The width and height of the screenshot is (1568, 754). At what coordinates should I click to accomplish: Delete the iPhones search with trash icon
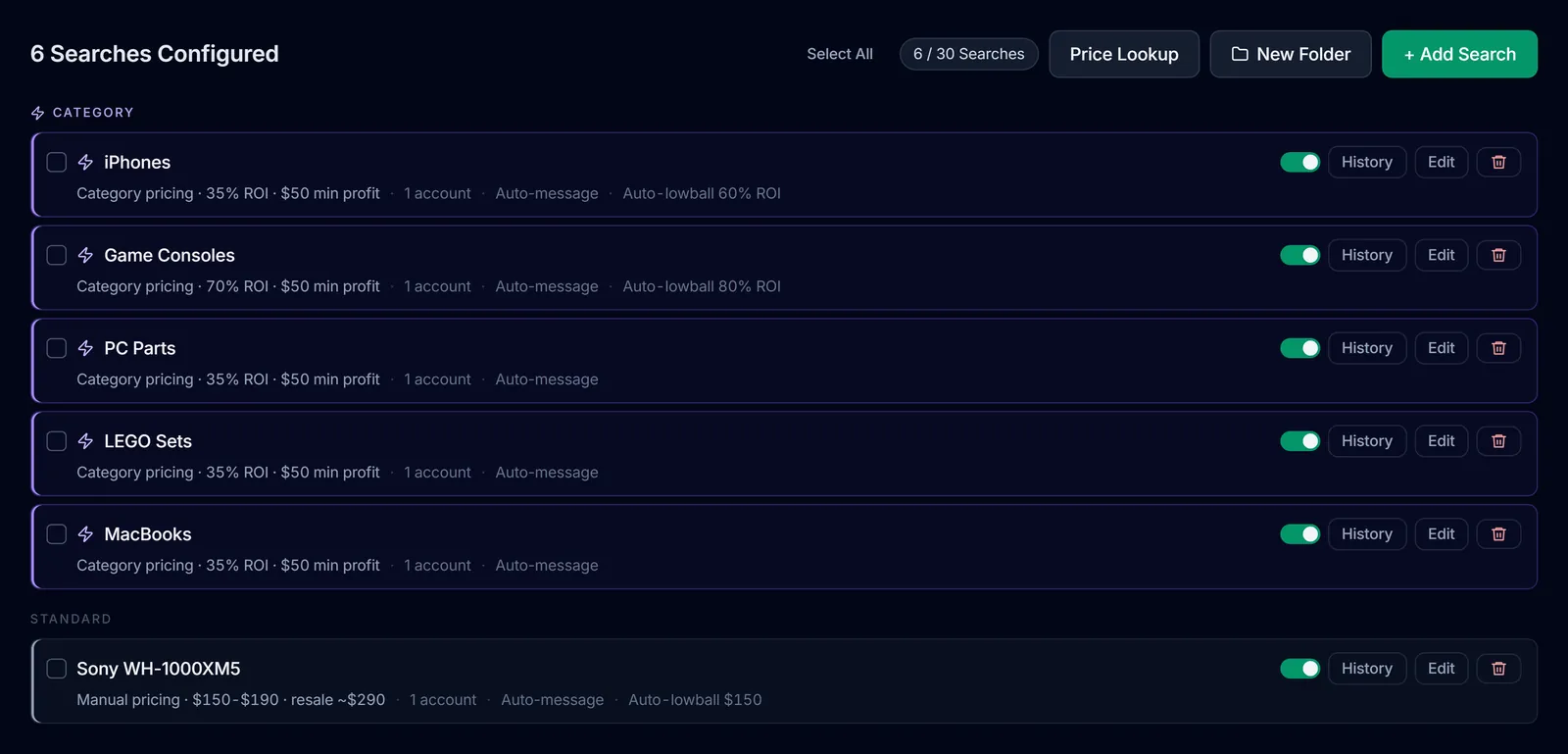pos(1498,162)
